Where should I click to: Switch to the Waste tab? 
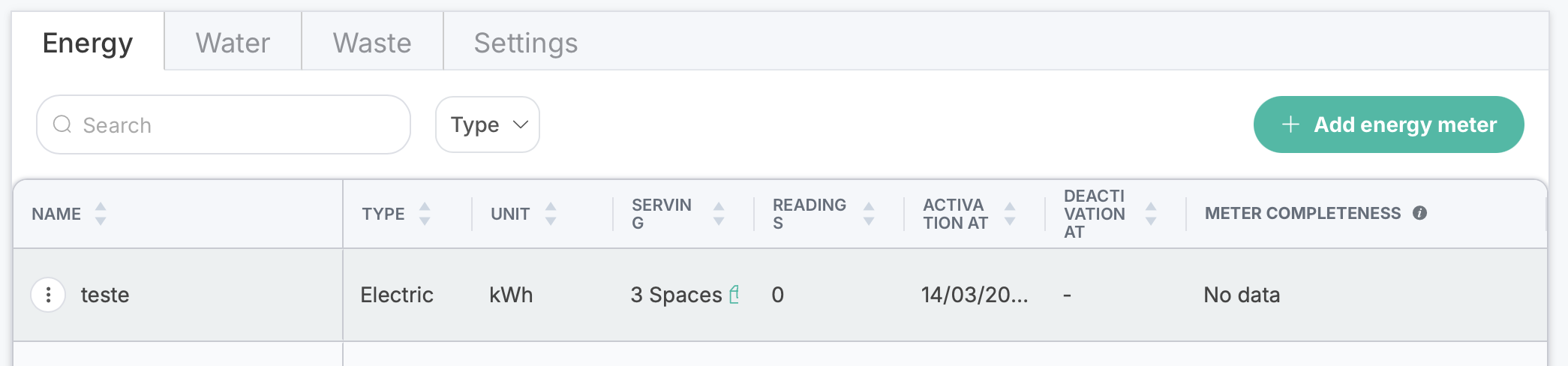click(372, 42)
